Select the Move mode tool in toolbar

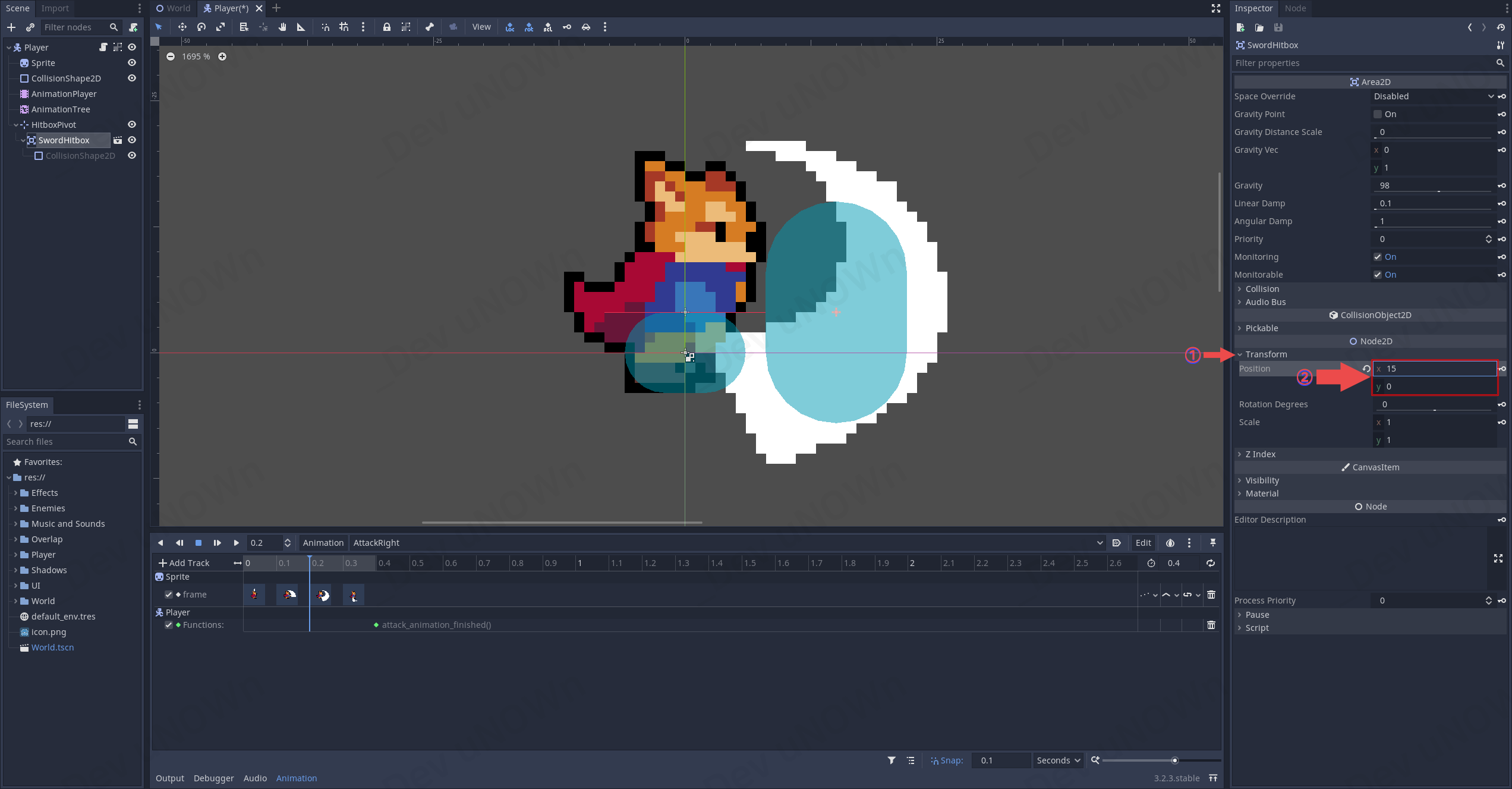pos(182,27)
